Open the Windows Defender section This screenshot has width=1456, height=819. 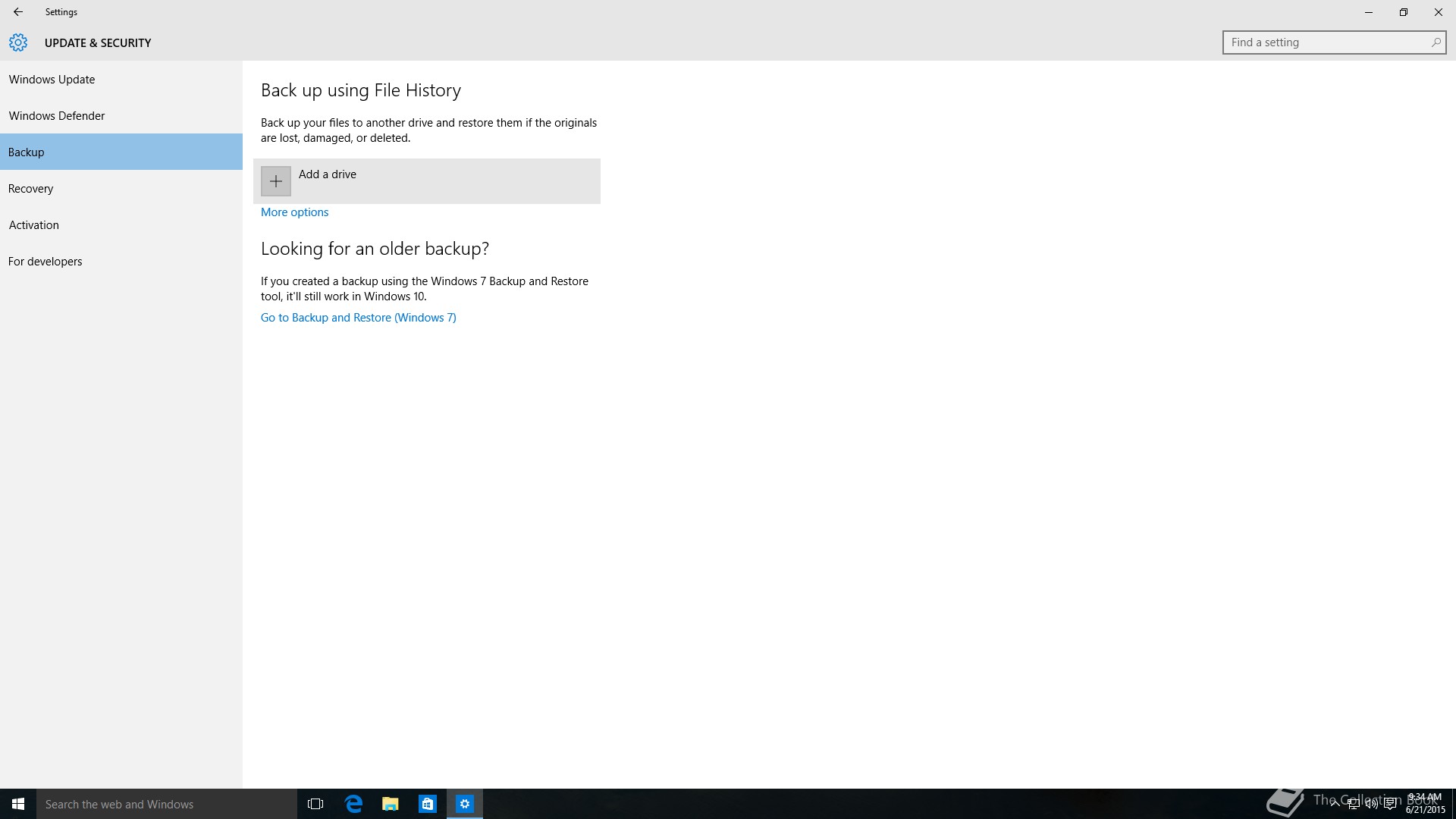[x=57, y=116]
